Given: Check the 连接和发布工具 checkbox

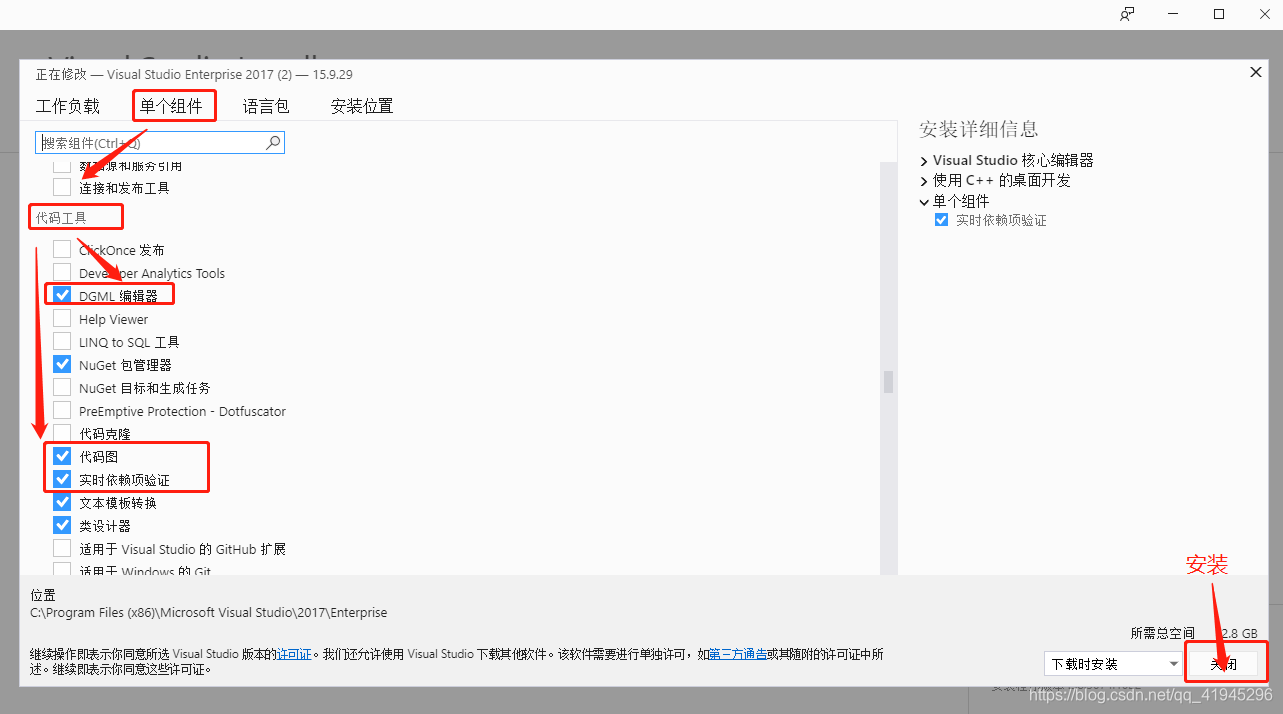Looking at the screenshot, I should pos(62,187).
